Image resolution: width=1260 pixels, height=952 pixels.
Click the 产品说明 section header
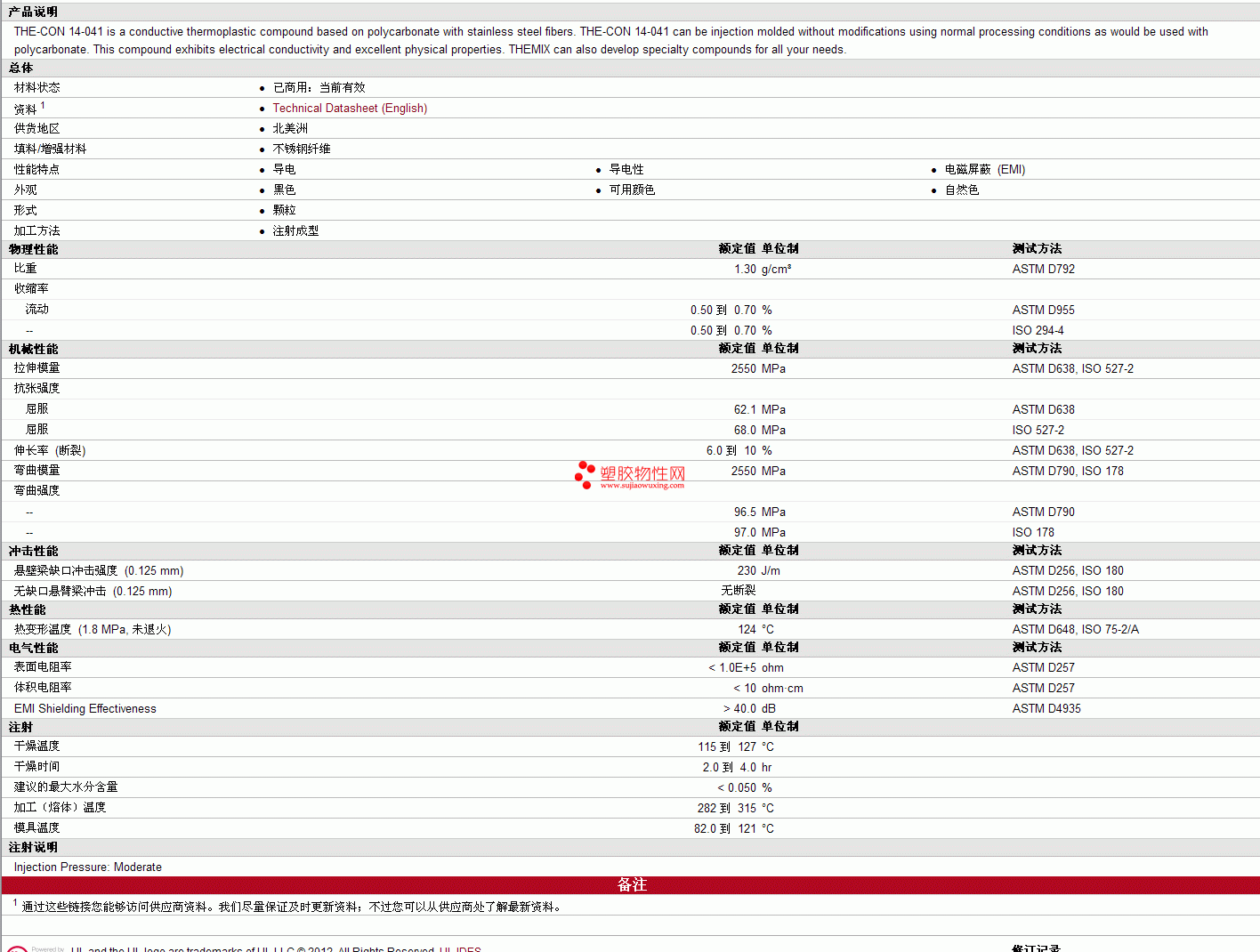pyautogui.click(x=33, y=12)
